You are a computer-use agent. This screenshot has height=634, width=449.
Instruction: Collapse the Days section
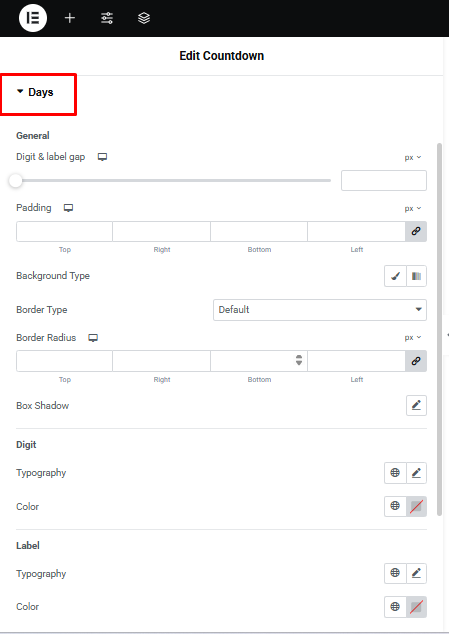[35, 92]
